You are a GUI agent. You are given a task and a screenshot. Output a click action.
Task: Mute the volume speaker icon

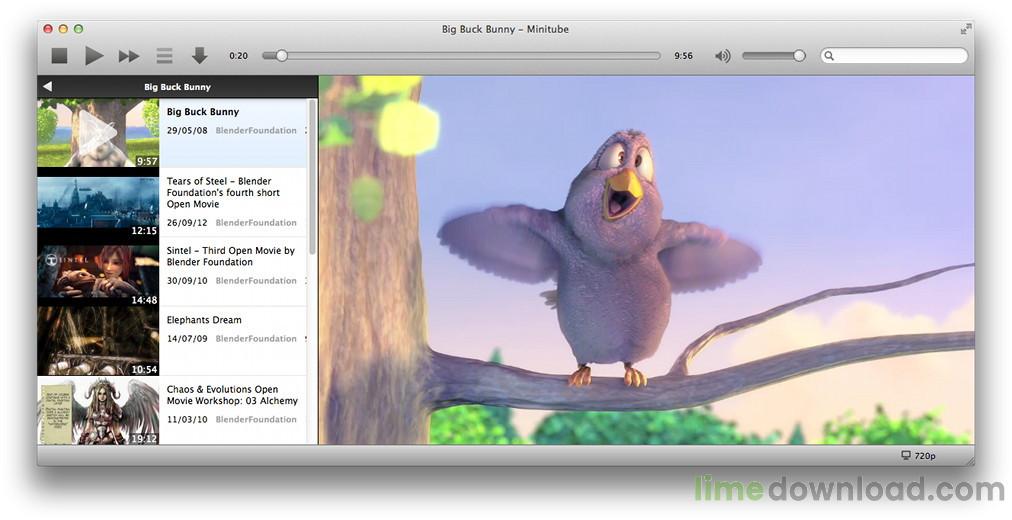click(x=722, y=56)
